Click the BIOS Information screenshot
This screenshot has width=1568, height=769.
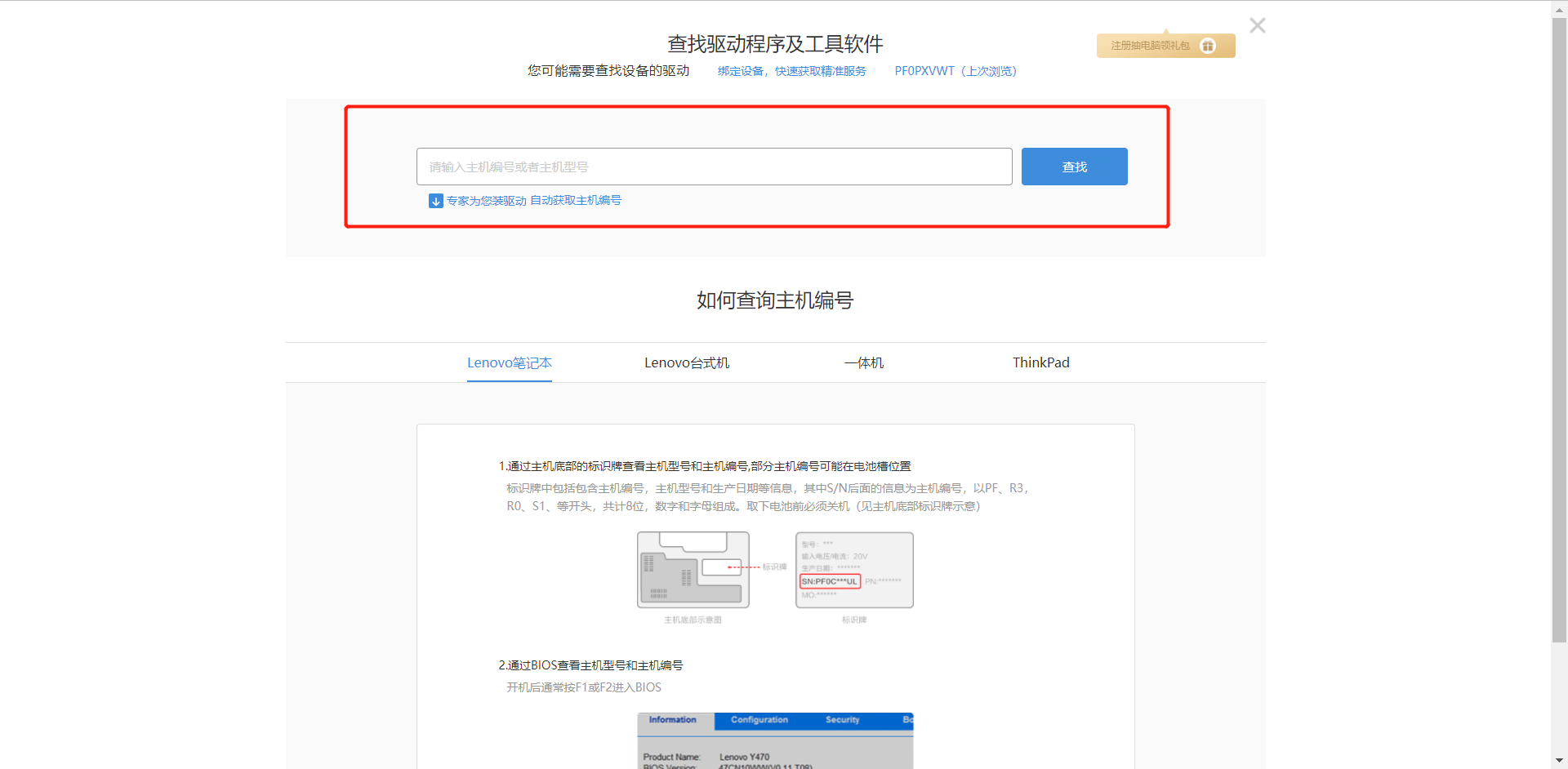coord(775,740)
